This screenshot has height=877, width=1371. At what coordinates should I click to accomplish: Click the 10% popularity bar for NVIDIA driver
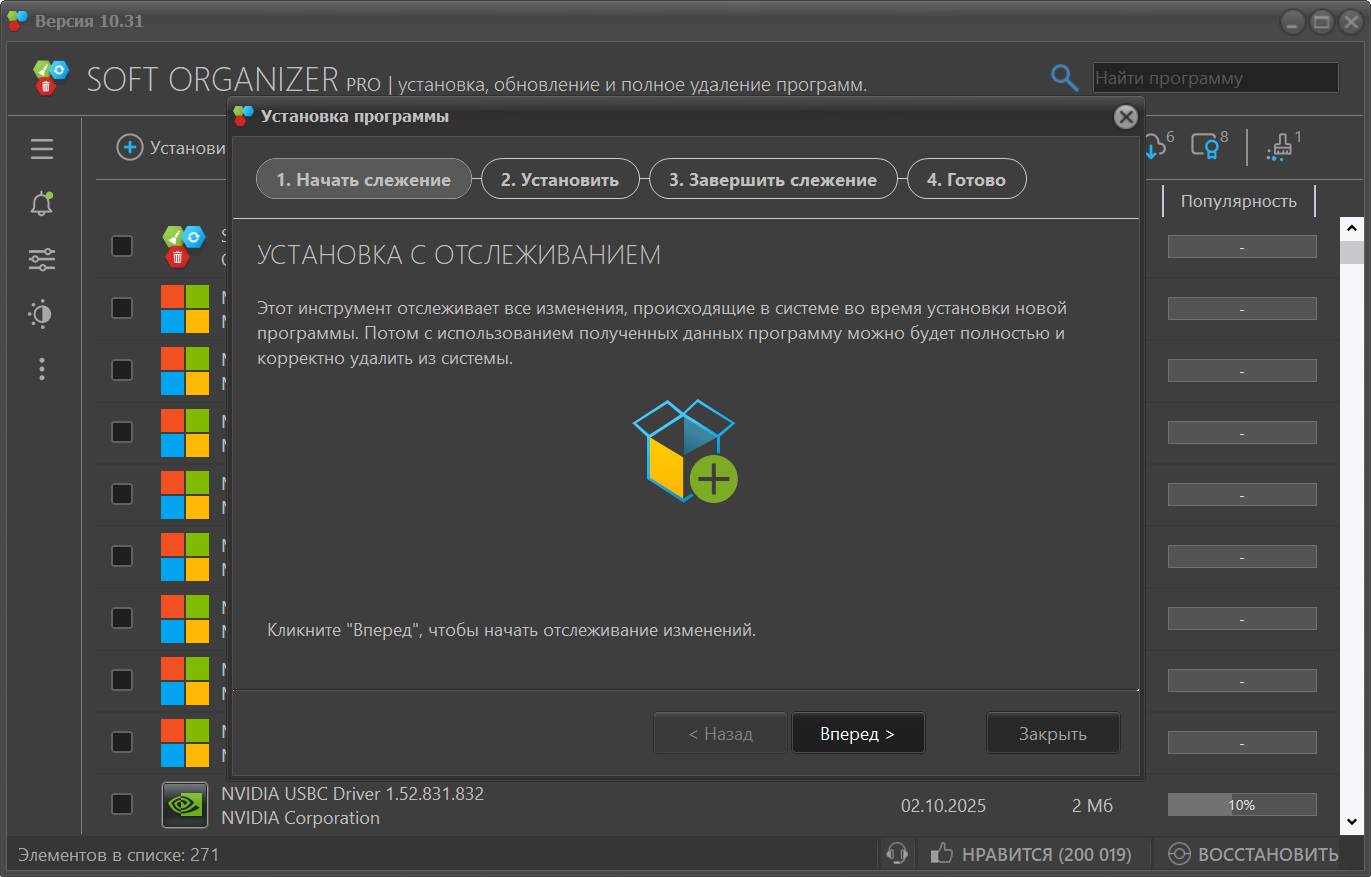(x=1242, y=805)
